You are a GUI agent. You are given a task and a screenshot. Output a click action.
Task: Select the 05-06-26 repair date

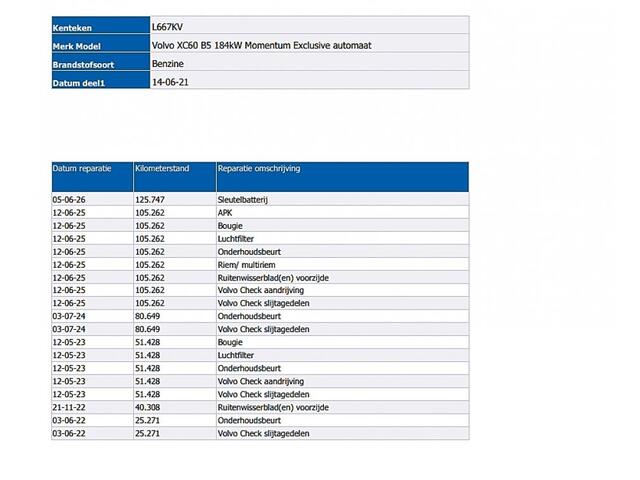click(x=69, y=200)
